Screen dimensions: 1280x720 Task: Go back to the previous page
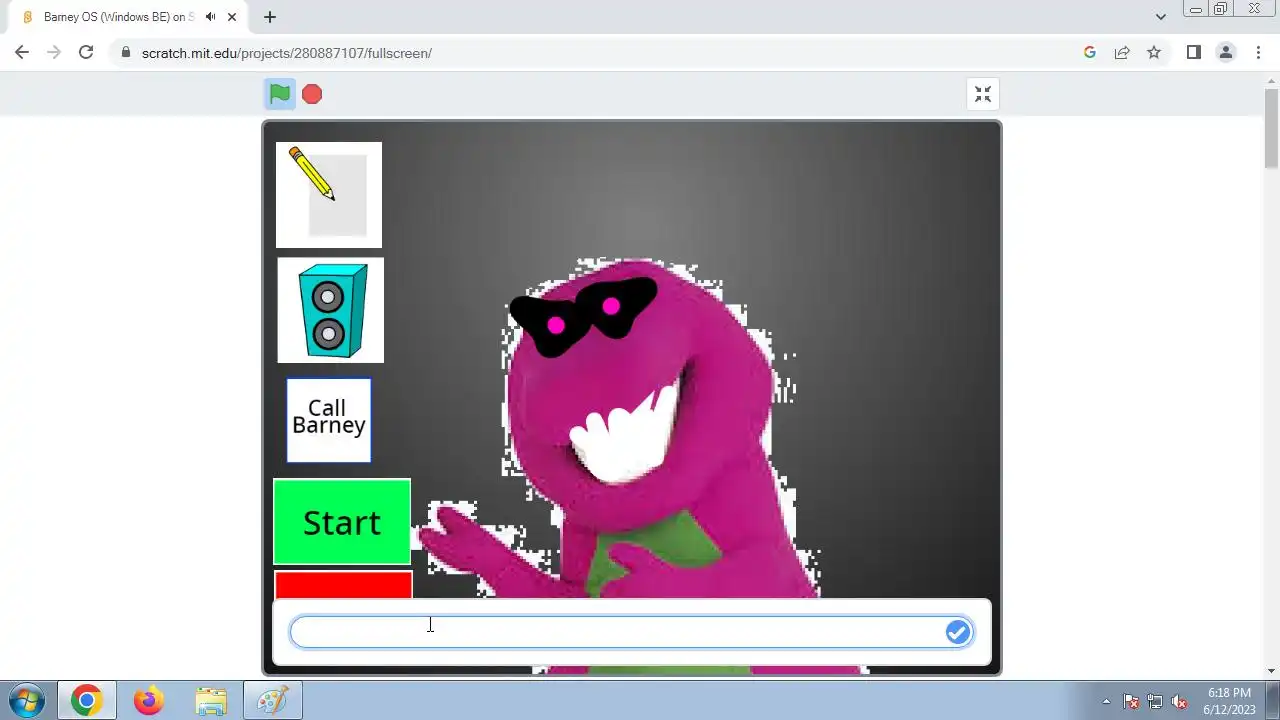click(22, 52)
